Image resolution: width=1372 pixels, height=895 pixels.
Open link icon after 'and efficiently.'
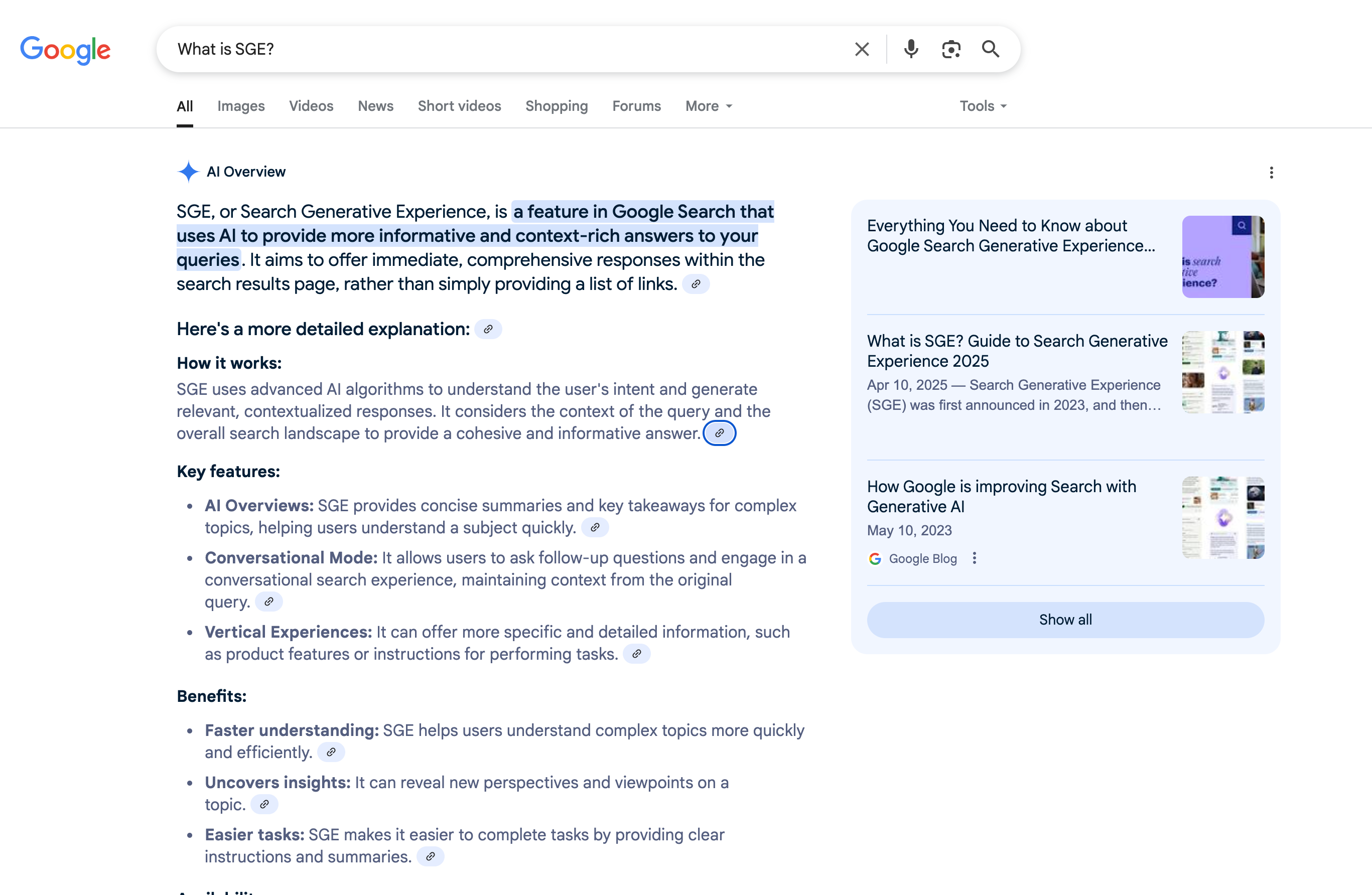pos(331,752)
